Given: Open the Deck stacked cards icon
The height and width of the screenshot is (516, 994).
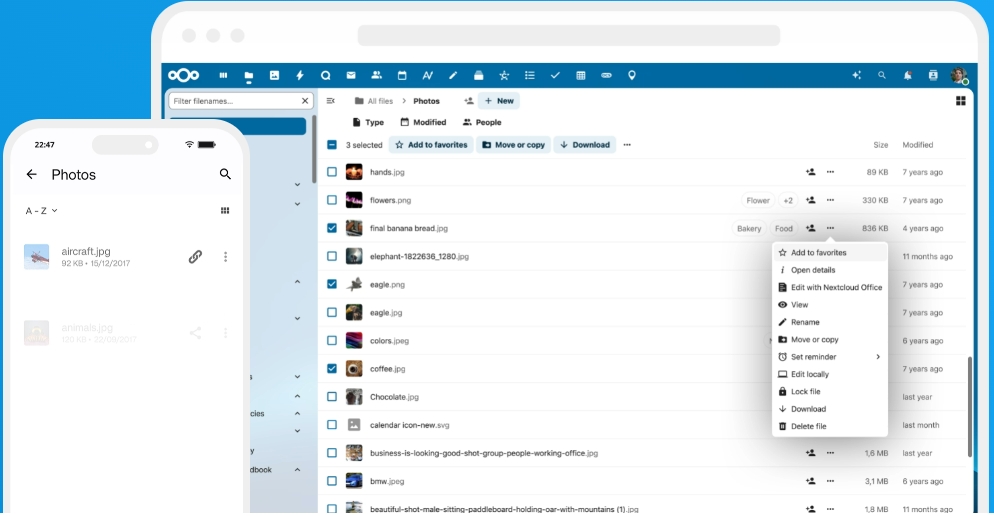Looking at the screenshot, I should 479,75.
